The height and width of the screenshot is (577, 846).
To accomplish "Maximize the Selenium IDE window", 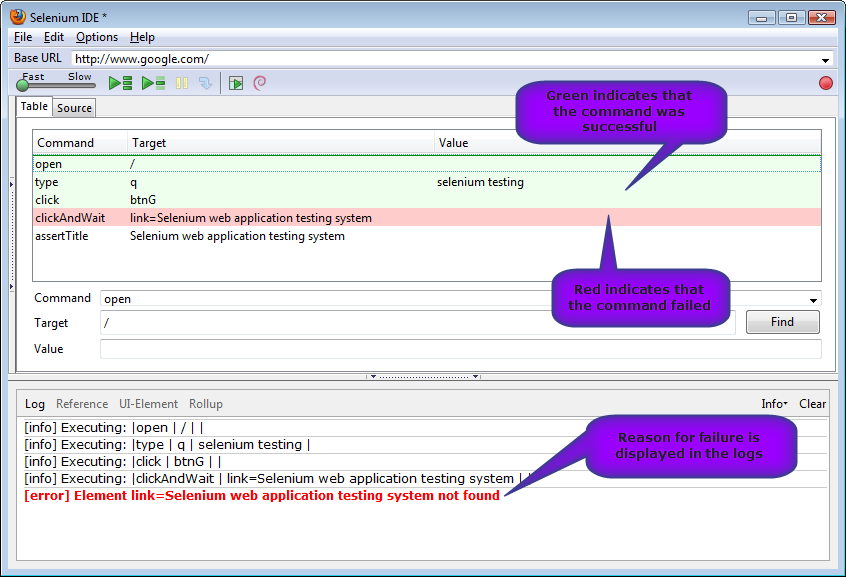I will click(x=792, y=18).
